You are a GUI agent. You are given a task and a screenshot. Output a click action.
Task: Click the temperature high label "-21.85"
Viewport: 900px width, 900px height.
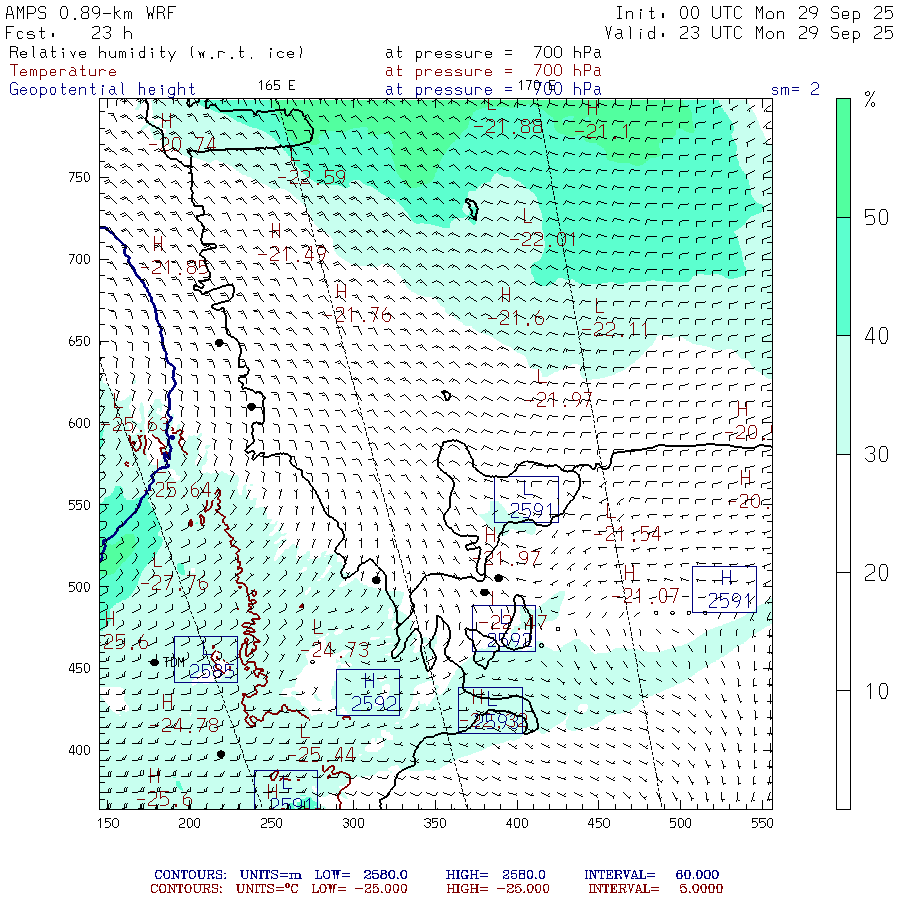[175, 267]
